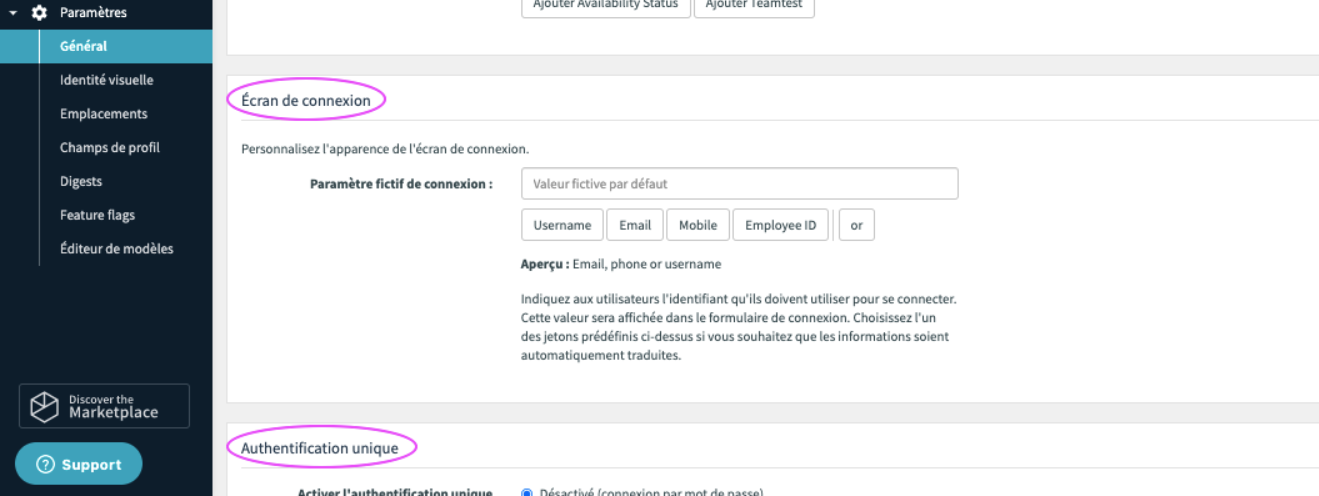Click the Marketplace cube icon
This screenshot has width=1319, height=496.
pyautogui.click(x=45, y=406)
